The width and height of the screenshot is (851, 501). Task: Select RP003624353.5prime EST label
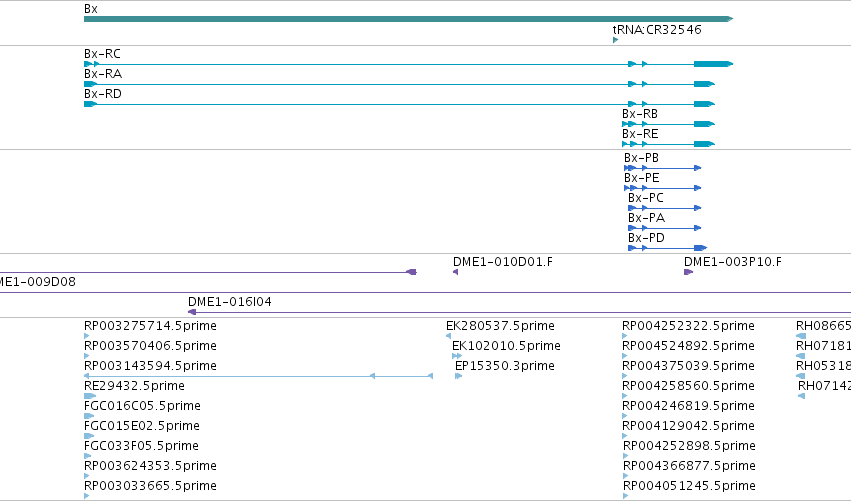(150, 466)
